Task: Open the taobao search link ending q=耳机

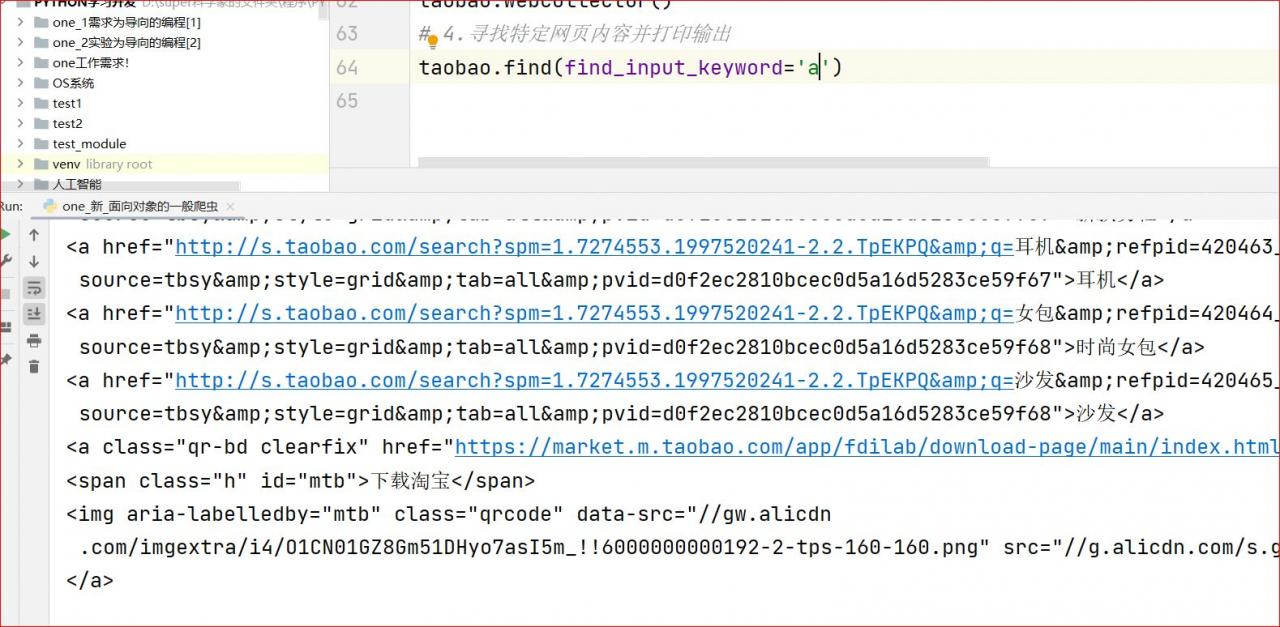Action: (x=594, y=247)
